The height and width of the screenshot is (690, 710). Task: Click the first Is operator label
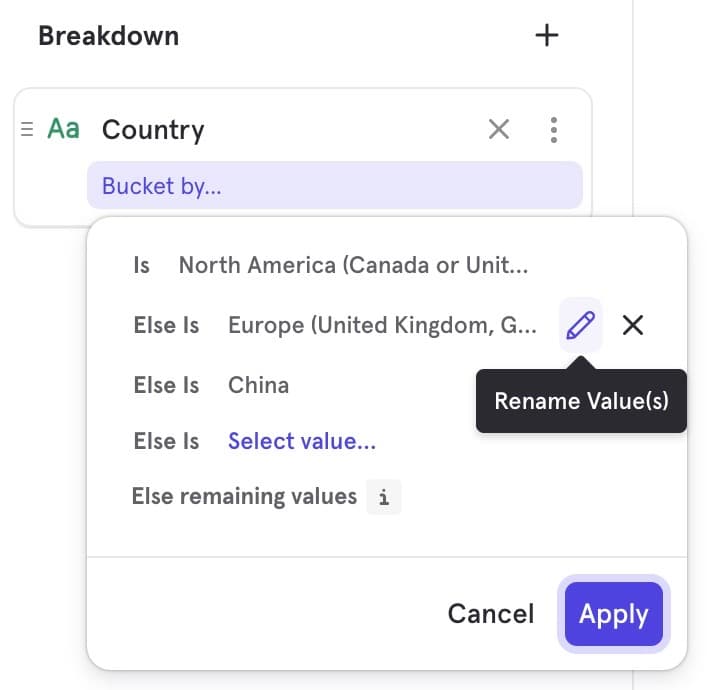click(x=142, y=265)
